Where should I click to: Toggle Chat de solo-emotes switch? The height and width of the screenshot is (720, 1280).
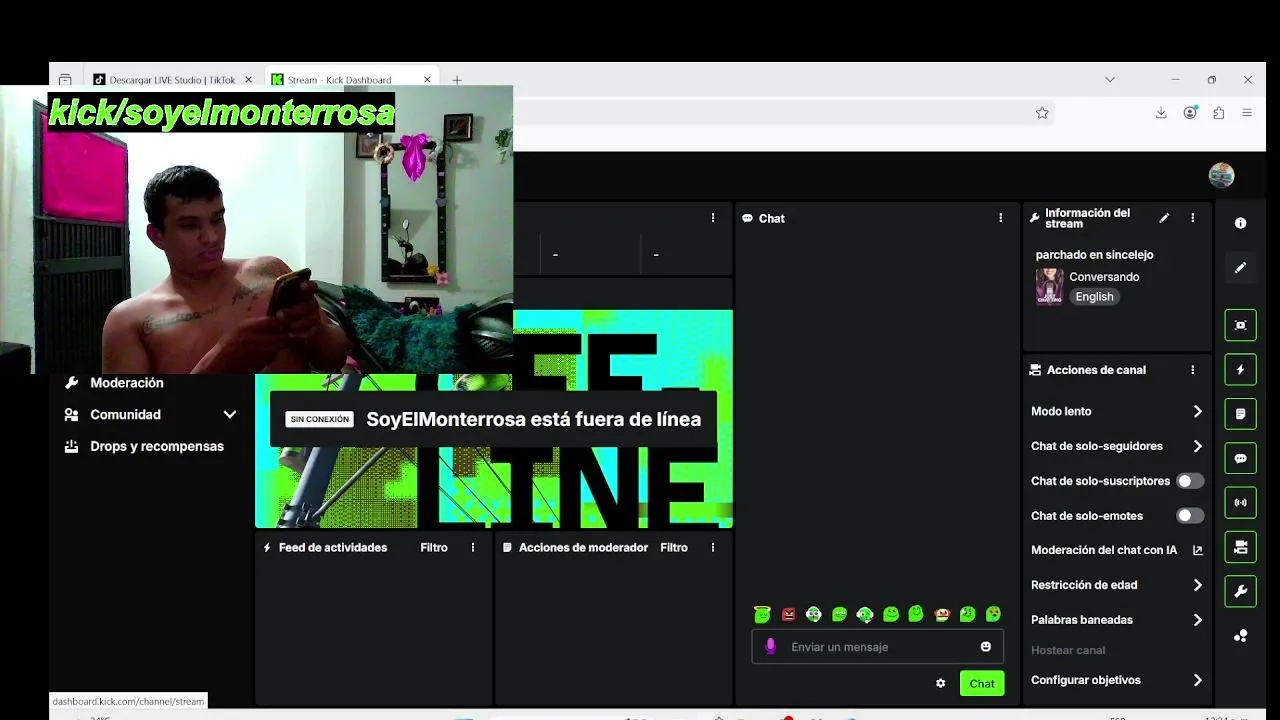1190,516
